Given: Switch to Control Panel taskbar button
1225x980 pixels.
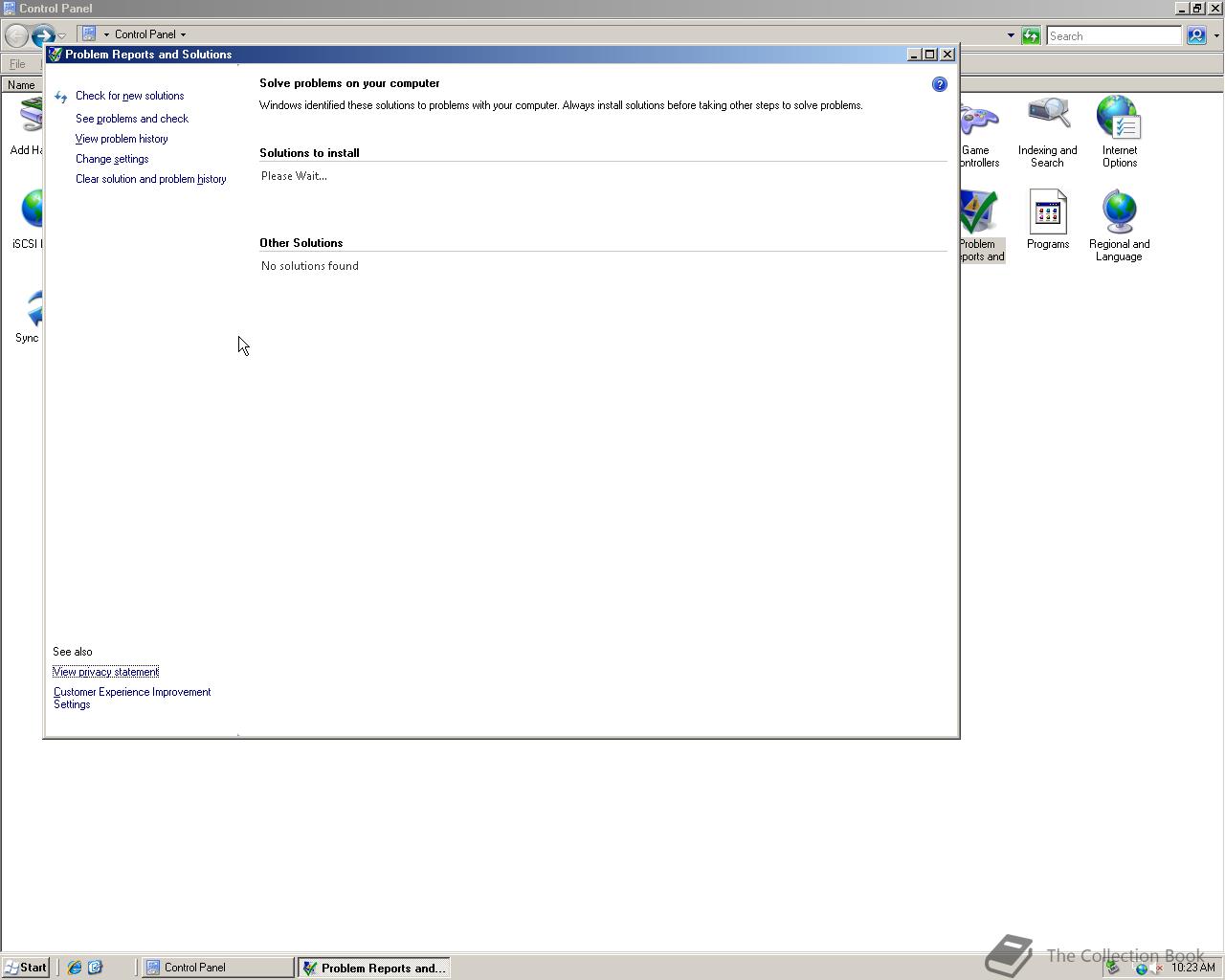Looking at the screenshot, I should (218, 968).
